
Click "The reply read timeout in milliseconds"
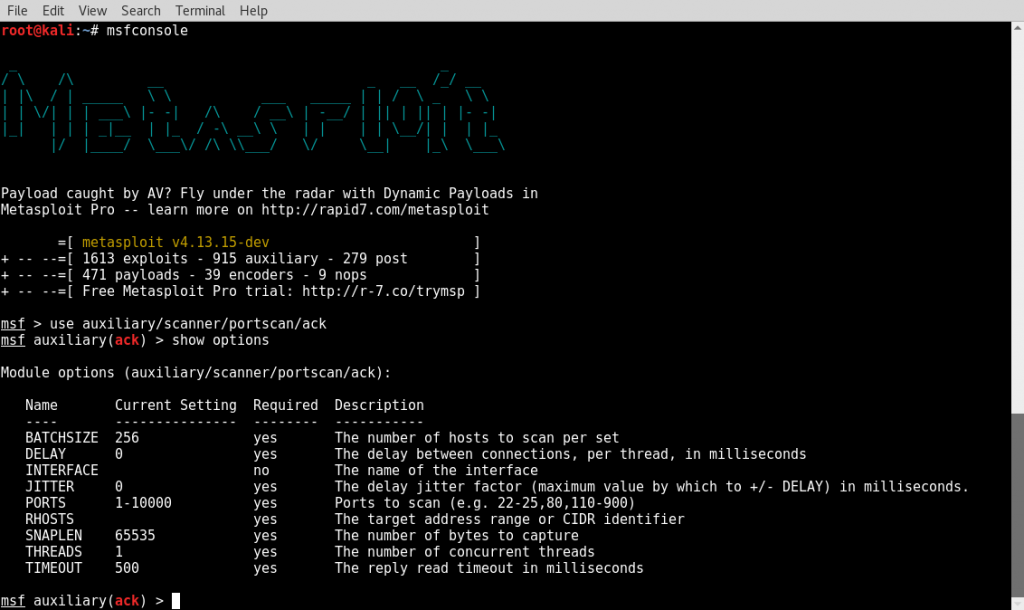tap(489, 568)
